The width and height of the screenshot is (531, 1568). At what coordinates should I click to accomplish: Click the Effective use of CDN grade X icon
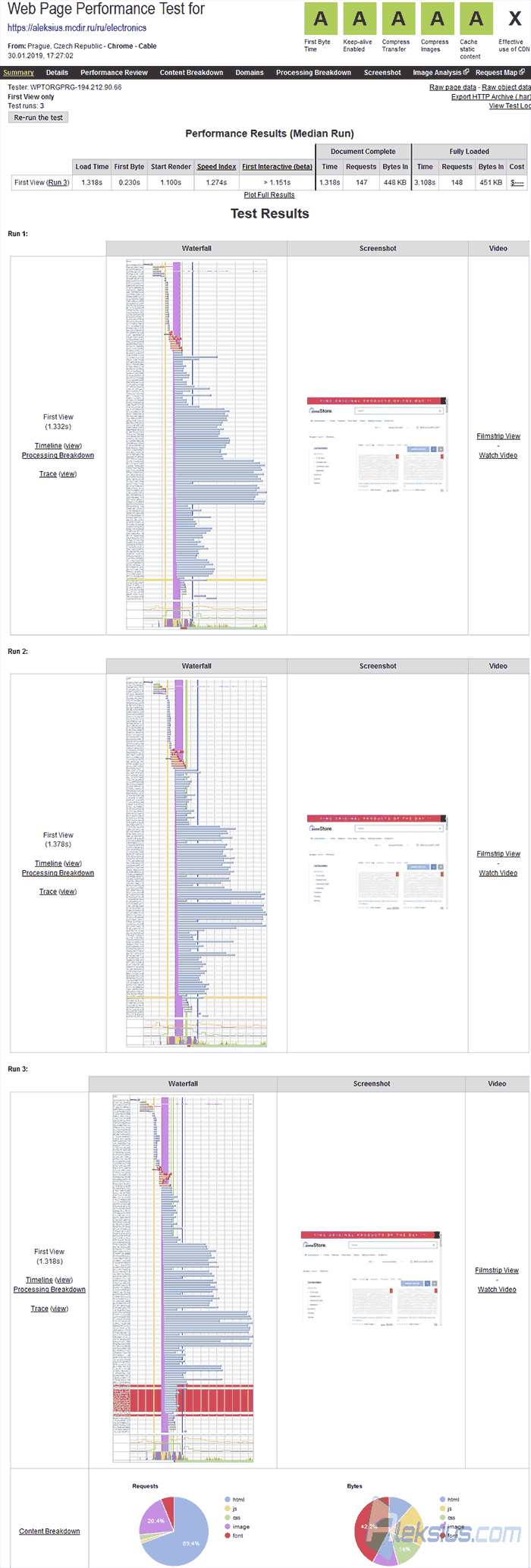coord(514,19)
